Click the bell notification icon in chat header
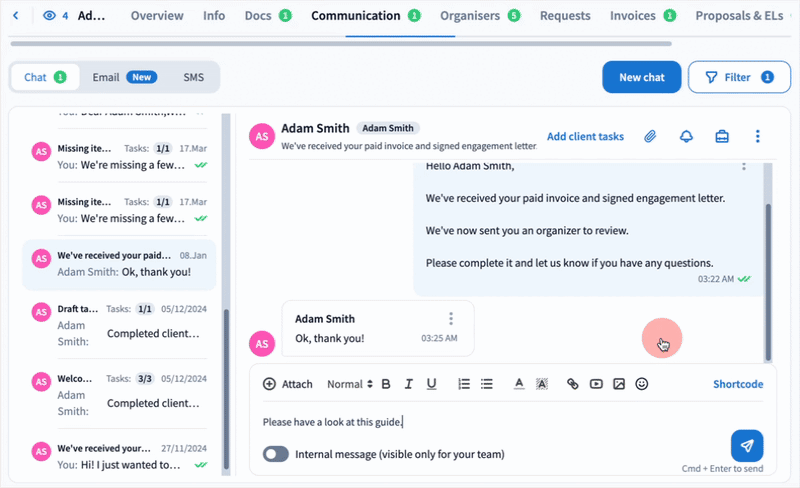 [686, 137]
